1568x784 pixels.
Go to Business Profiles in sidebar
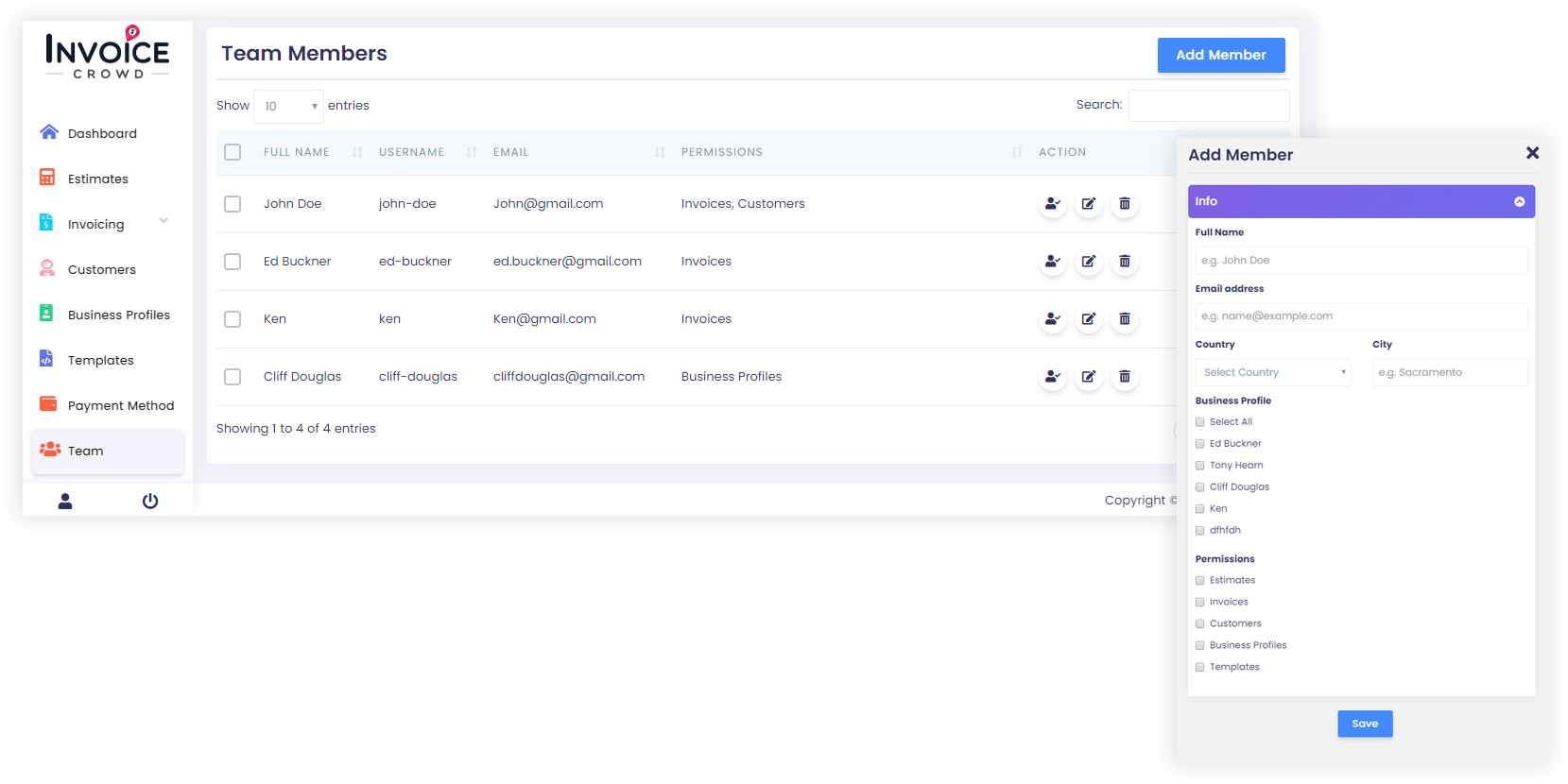point(118,315)
